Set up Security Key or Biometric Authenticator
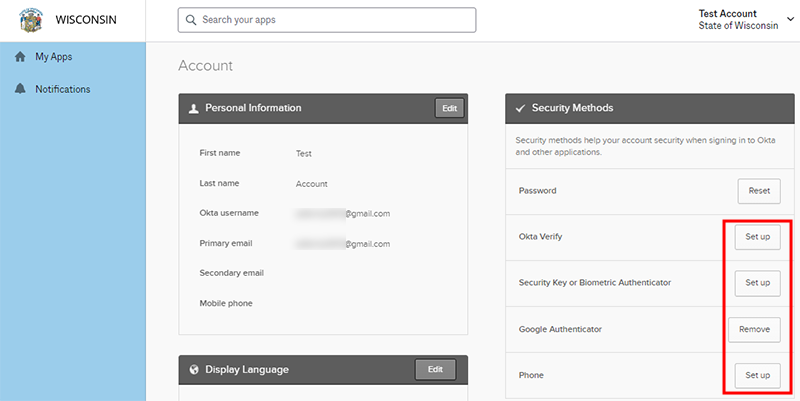The image size is (800, 401). pos(757,283)
